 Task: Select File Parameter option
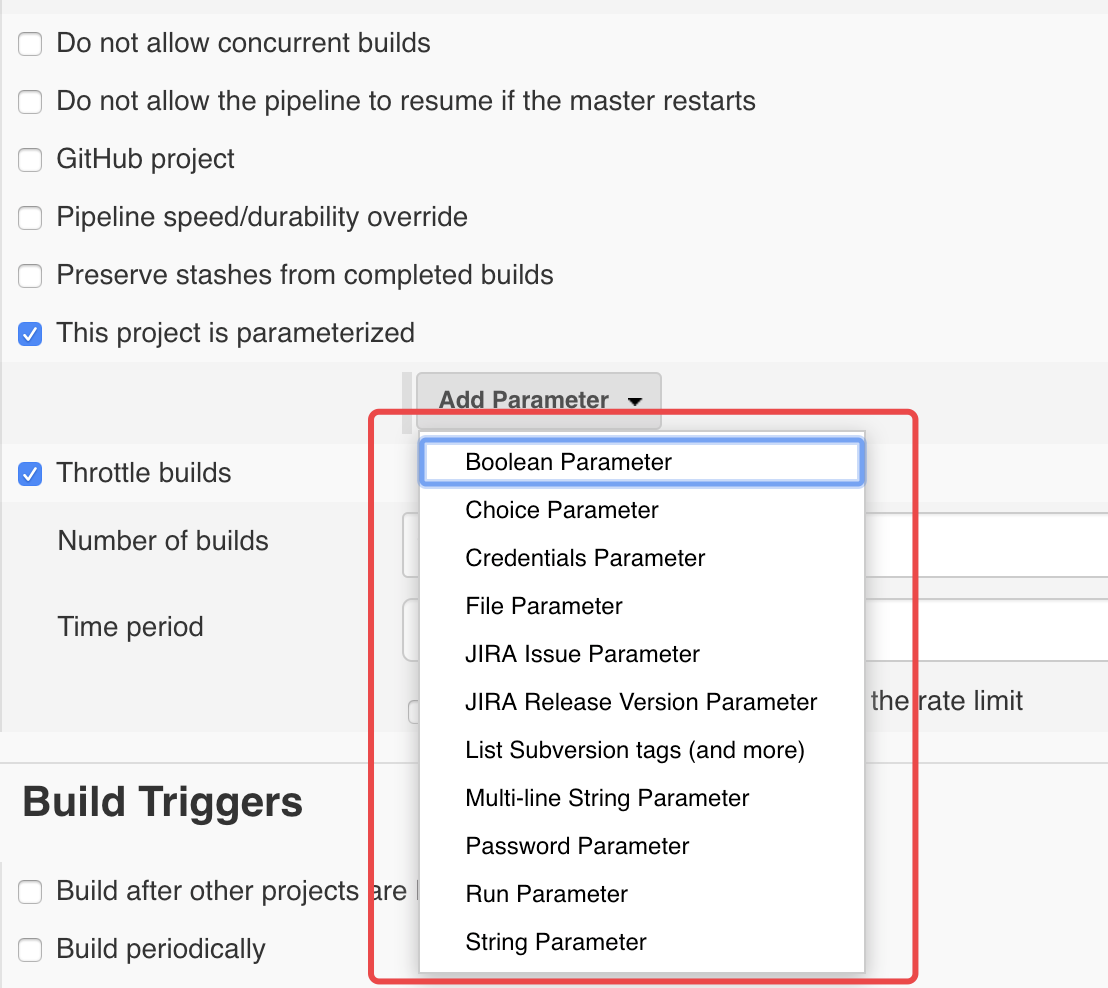[544, 606]
